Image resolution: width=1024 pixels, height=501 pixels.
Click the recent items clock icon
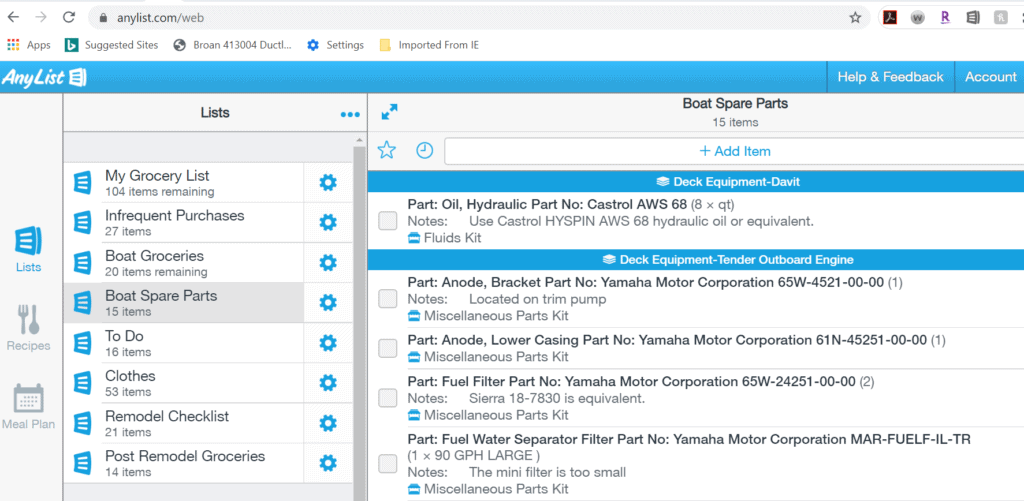click(x=424, y=151)
